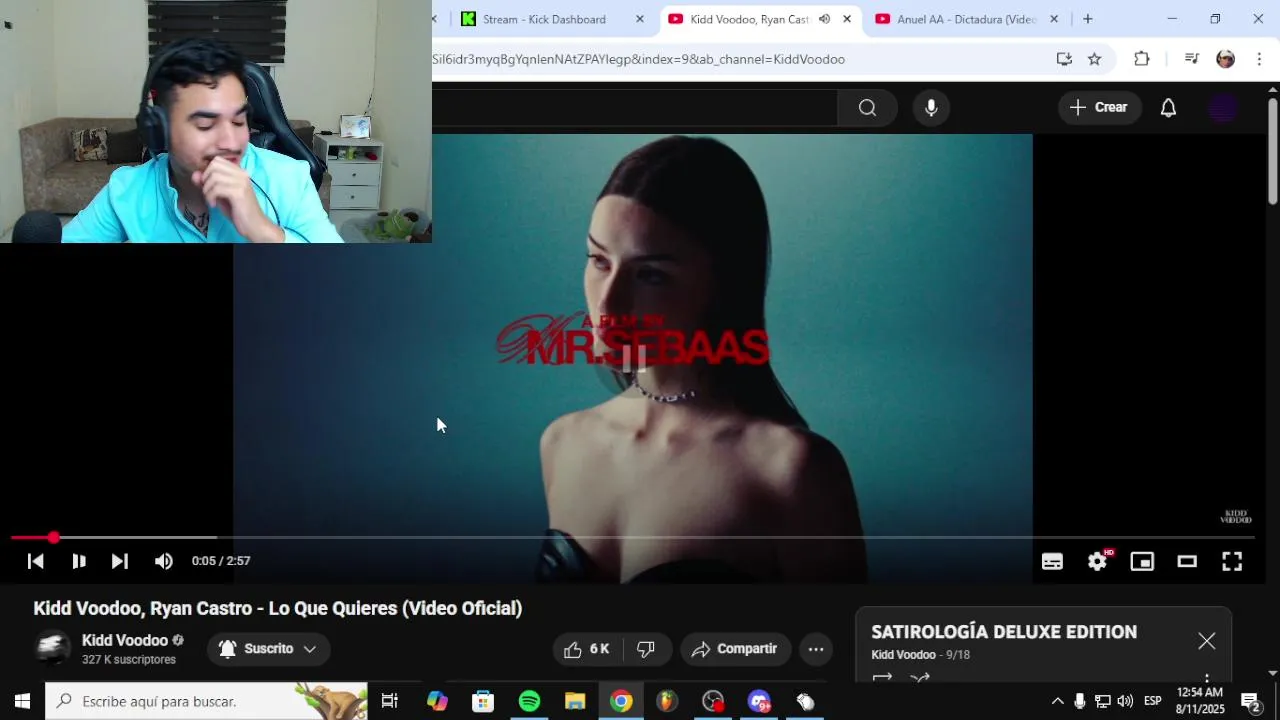Open OBS Studio from the taskbar
1280x720 pixels.
pyautogui.click(x=713, y=701)
